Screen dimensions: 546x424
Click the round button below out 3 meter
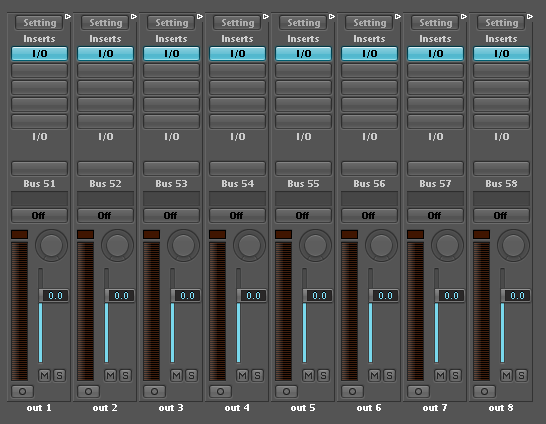[155, 392]
